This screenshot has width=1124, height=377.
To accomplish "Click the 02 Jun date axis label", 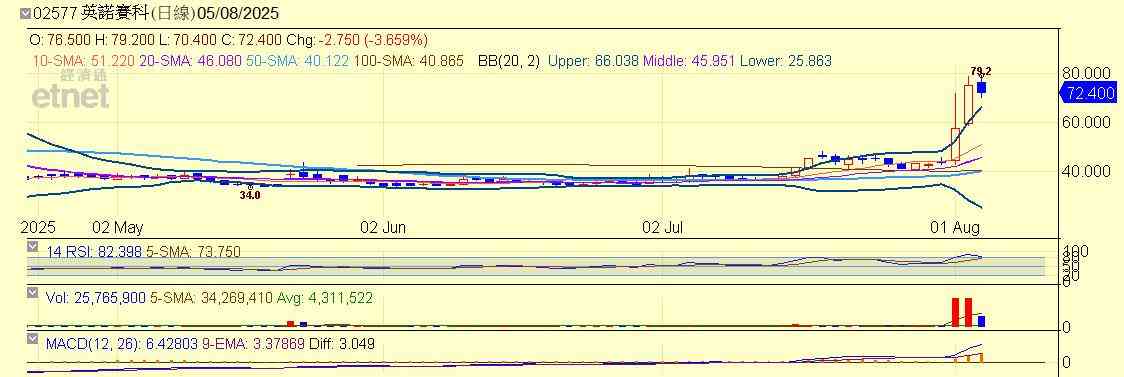I will coord(383,228).
